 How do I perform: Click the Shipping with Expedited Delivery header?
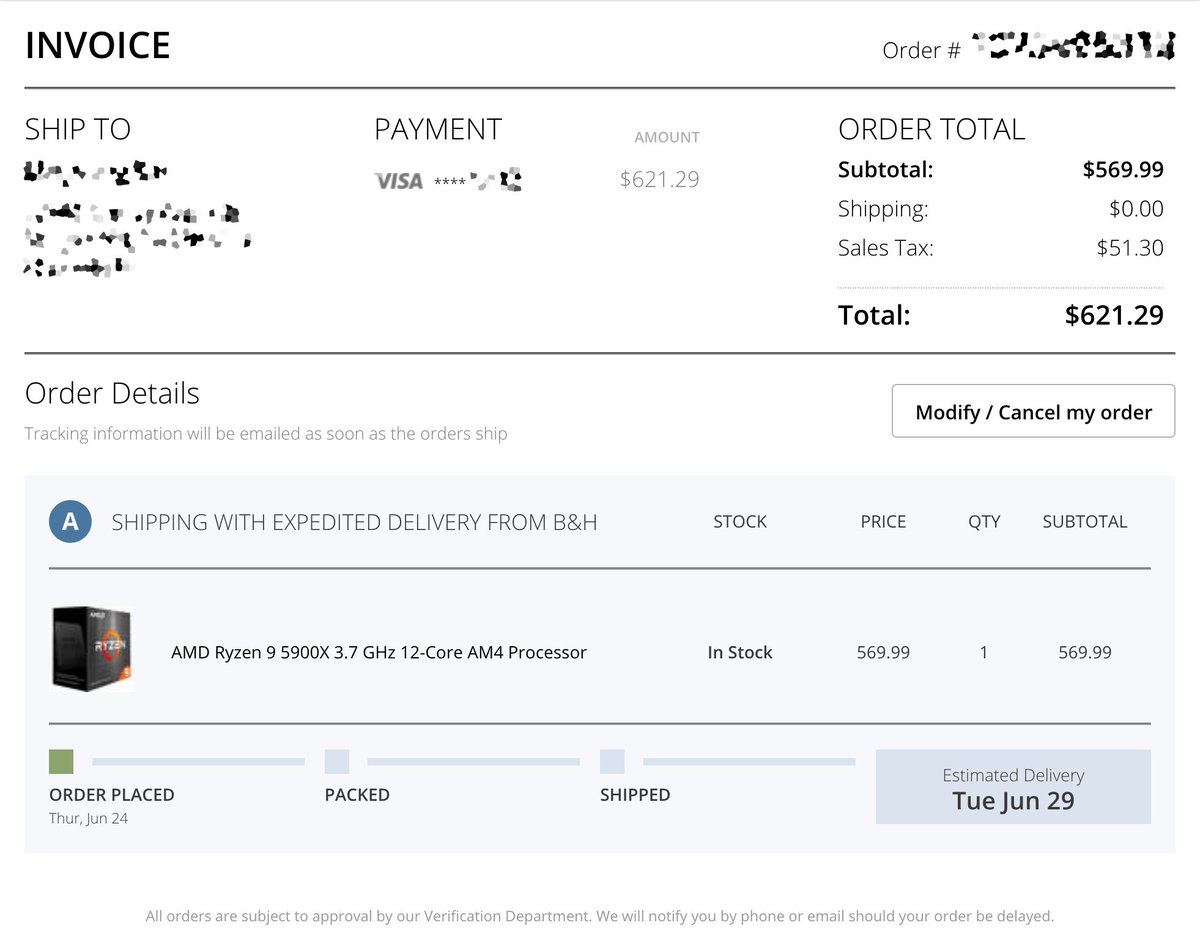(x=354, y=522)
